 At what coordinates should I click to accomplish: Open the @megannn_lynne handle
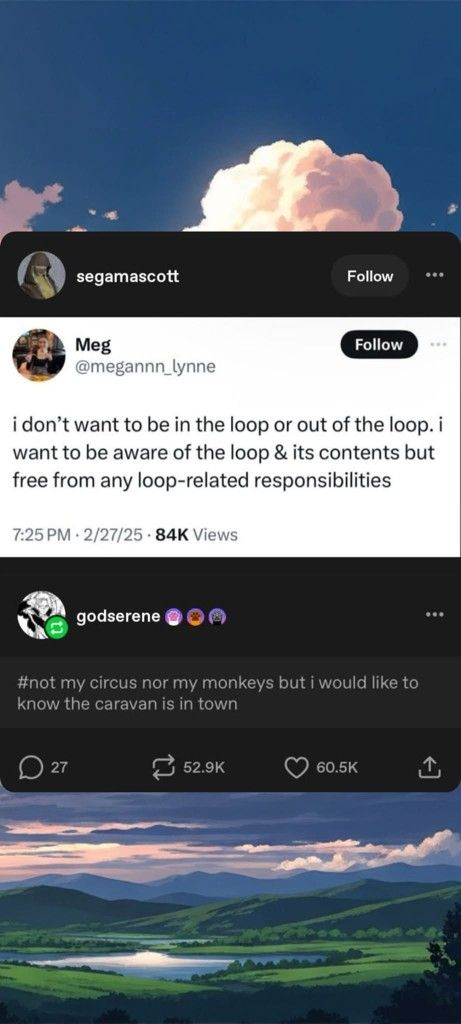(145, 367)
